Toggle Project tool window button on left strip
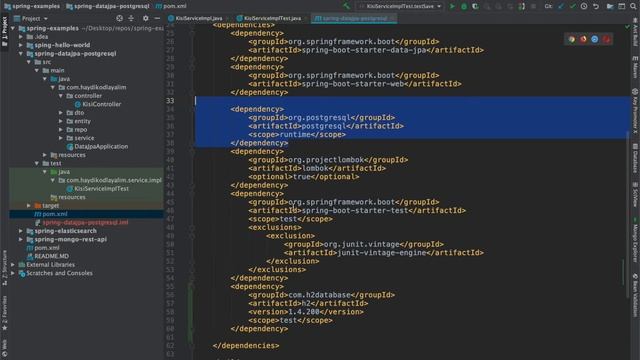 [x=4, y=31]
